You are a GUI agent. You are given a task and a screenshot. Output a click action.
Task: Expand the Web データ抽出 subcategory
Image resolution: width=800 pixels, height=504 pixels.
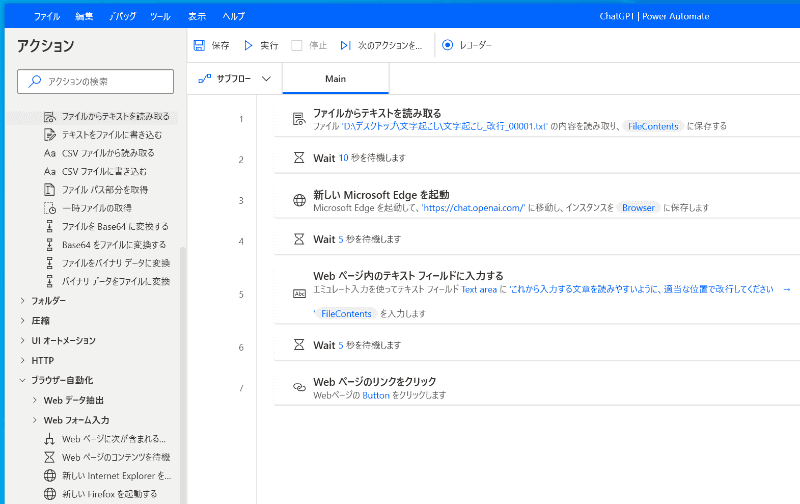pyautogui.click(x=35, y=400)
